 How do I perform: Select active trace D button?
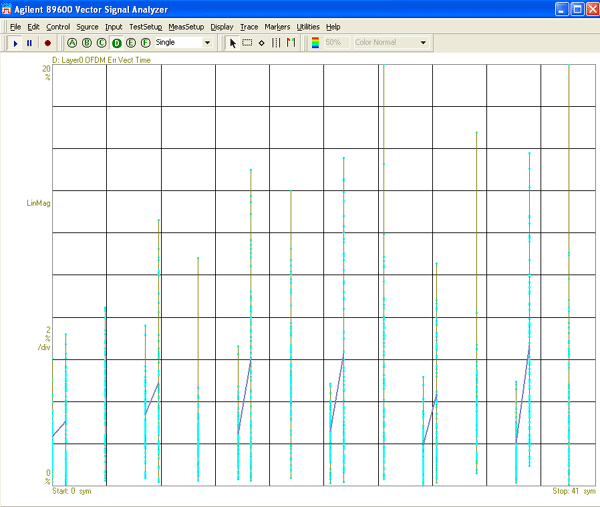(116, 43)
